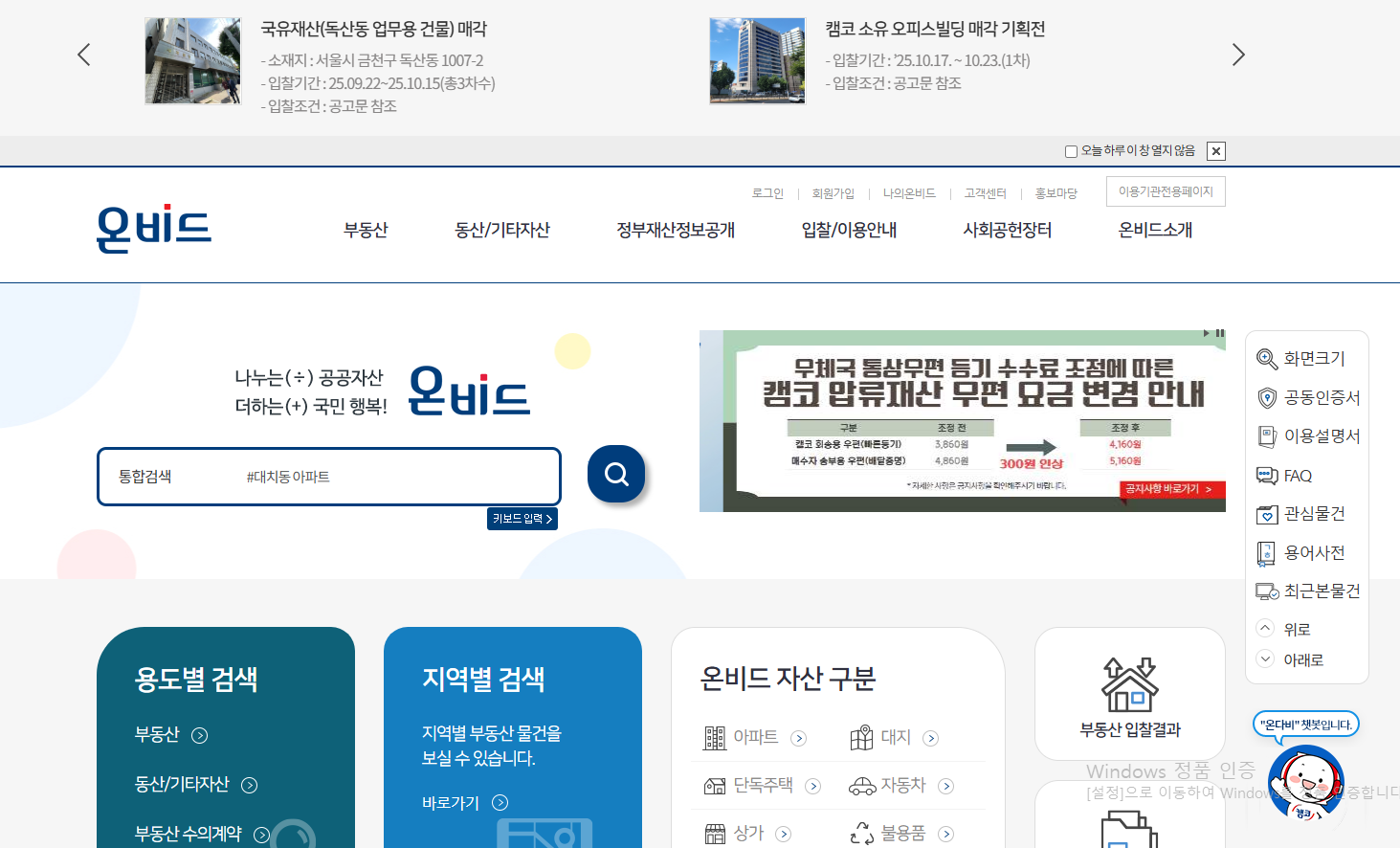Select 상가 asset category

[x=747, y=834]
